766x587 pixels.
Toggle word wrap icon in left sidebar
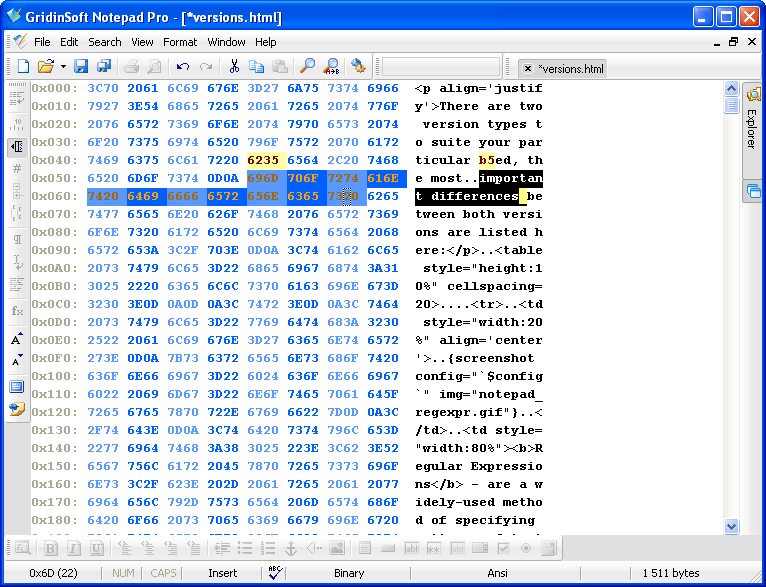coord(17,99)
